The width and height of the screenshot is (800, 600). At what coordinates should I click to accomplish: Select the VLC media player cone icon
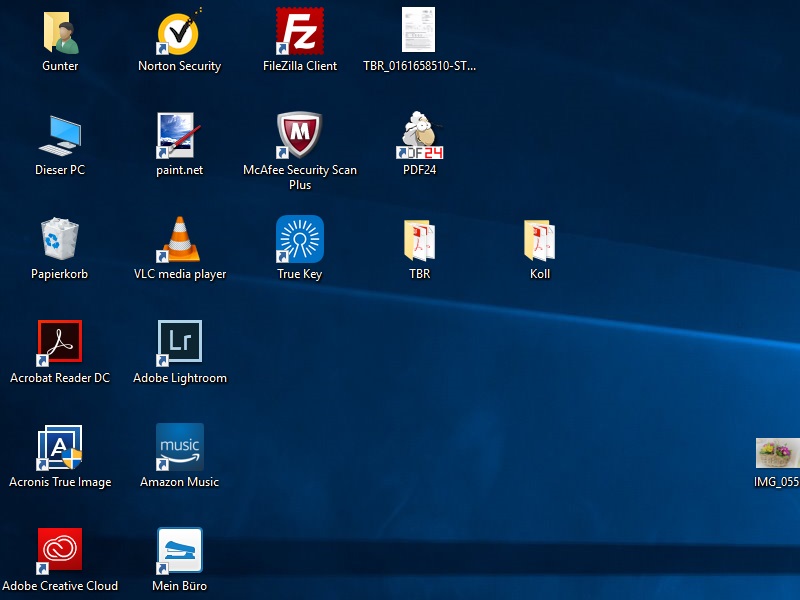click(179, 239)
